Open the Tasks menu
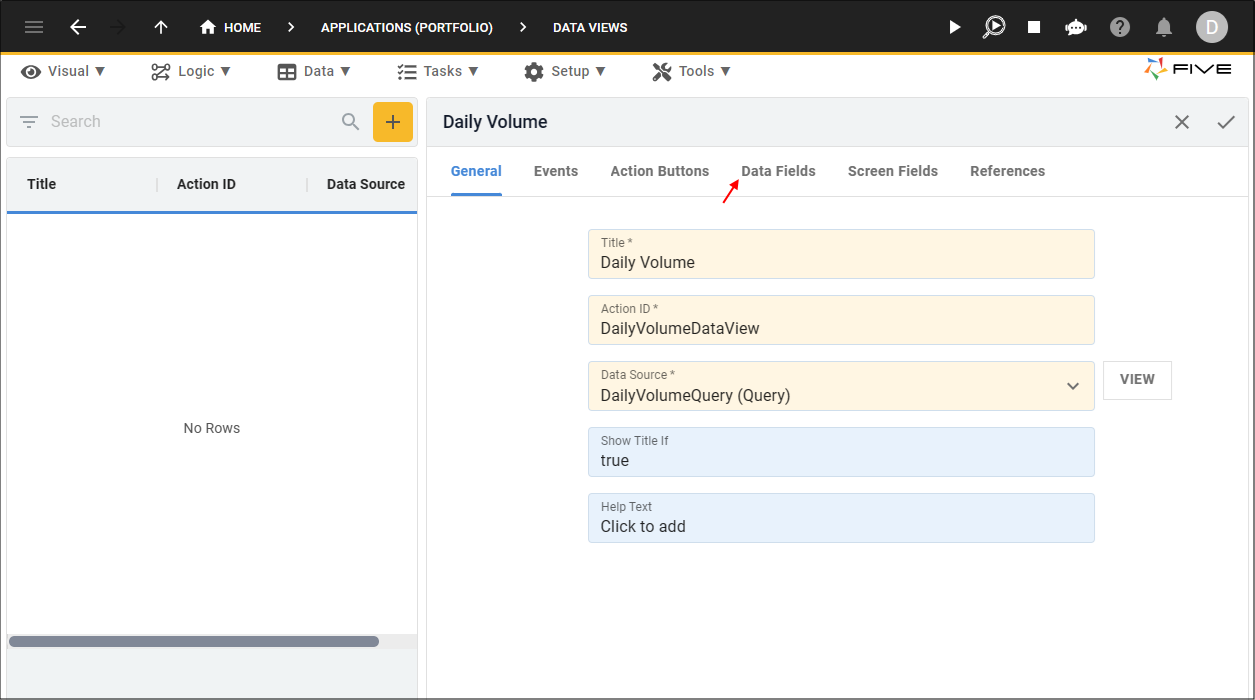Viewport: 1255px width, 700px height. click(438, 71)
